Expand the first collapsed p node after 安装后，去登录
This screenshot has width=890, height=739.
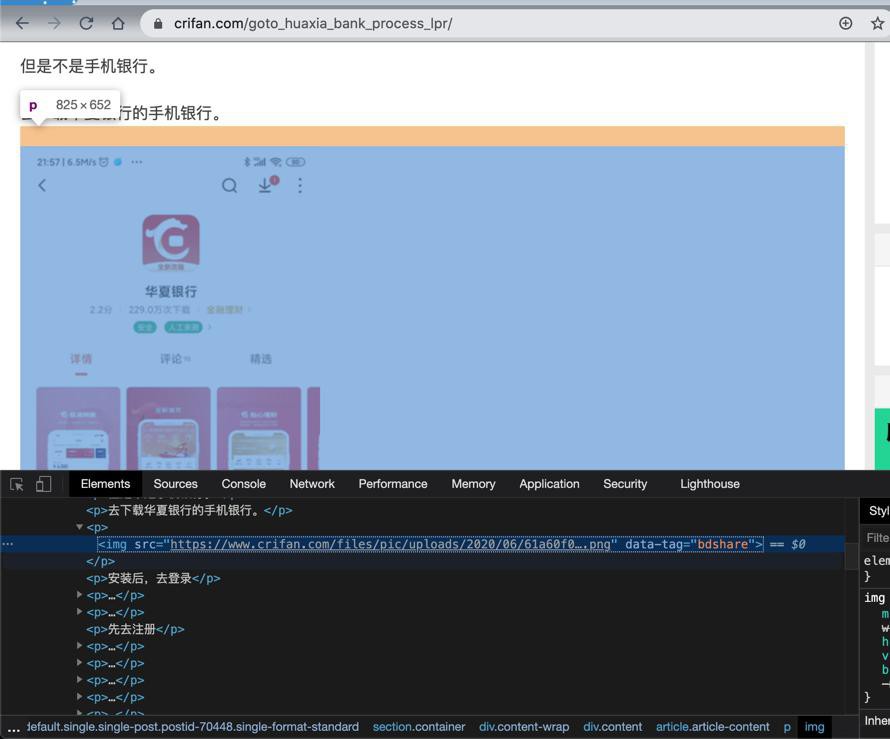[x=79, y=595]
